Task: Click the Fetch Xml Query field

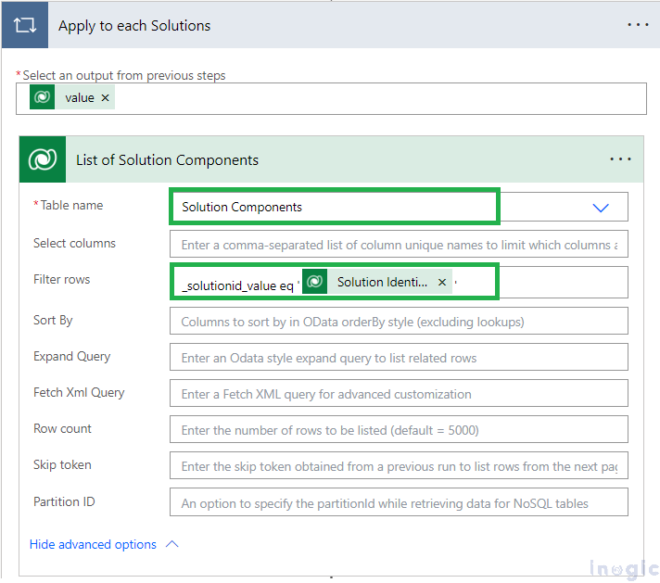Action: pos(399,393)
